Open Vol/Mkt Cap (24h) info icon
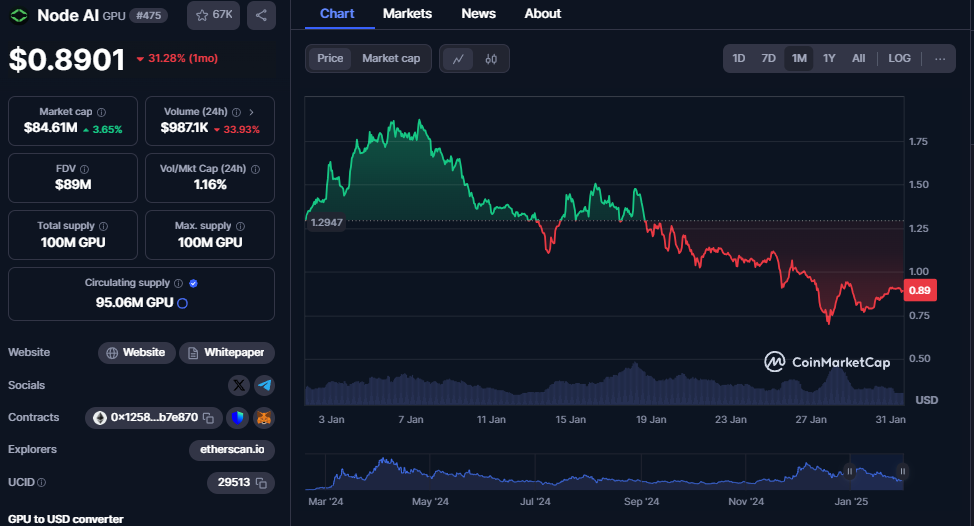The height and width of the screenshot is (526, 974). click(x=255, y=169)
